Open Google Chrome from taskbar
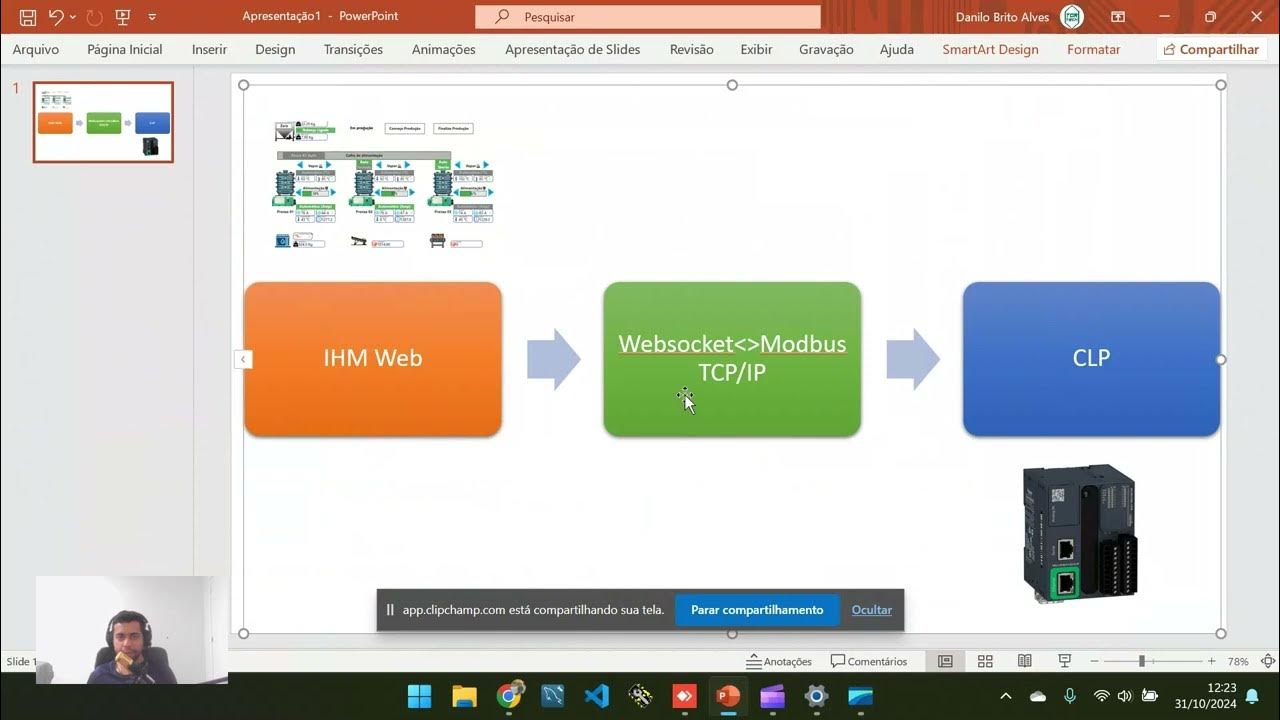The image size is (1280, 720). [509, 696]
